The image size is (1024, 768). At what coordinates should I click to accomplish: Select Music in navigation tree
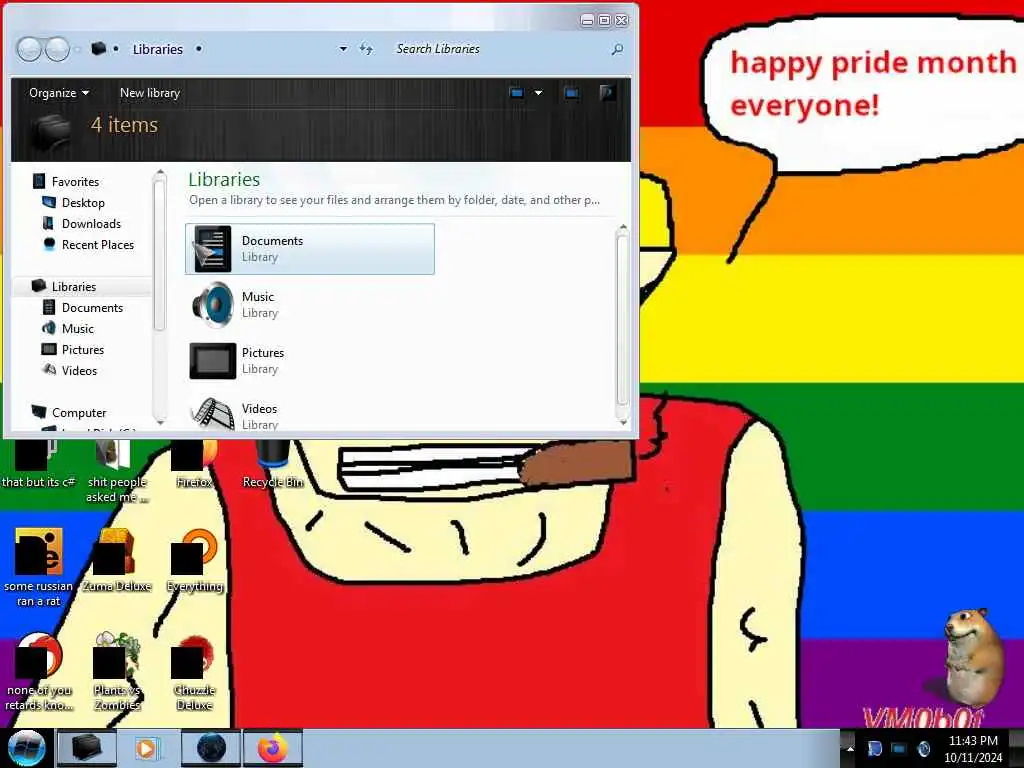pos(78,328)
